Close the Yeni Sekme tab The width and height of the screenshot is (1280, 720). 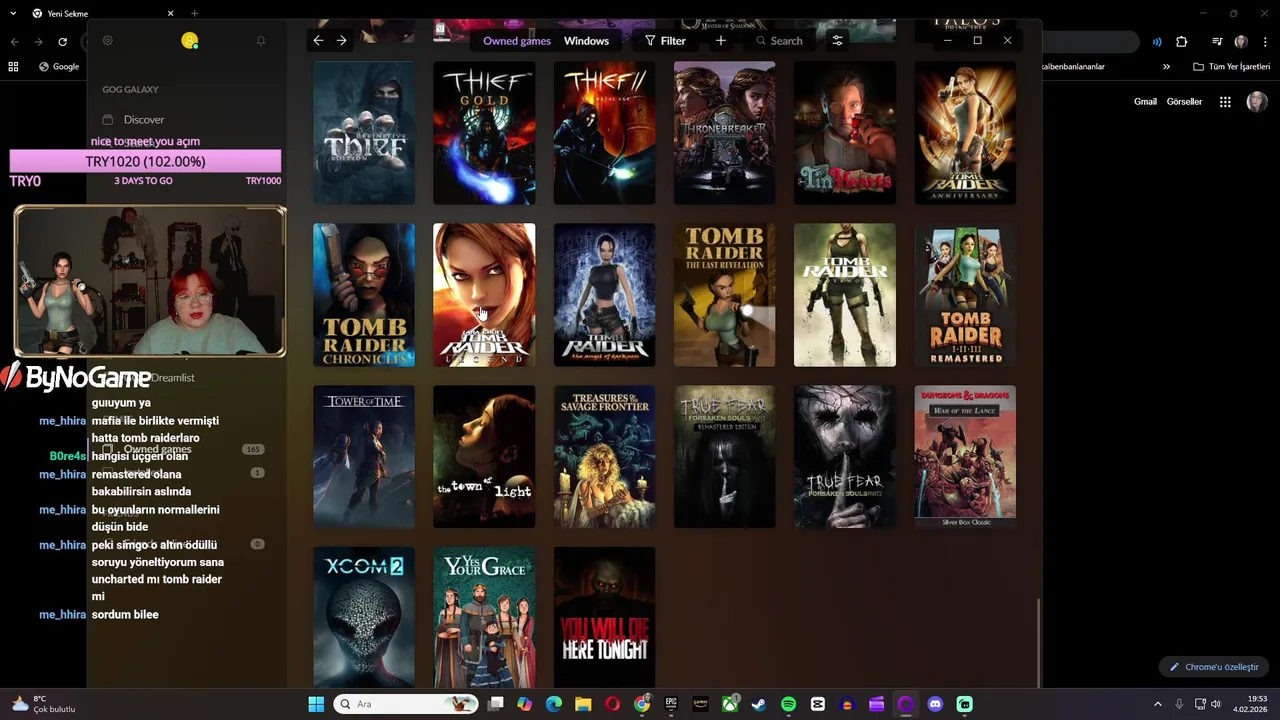click(x=170, y=14)
